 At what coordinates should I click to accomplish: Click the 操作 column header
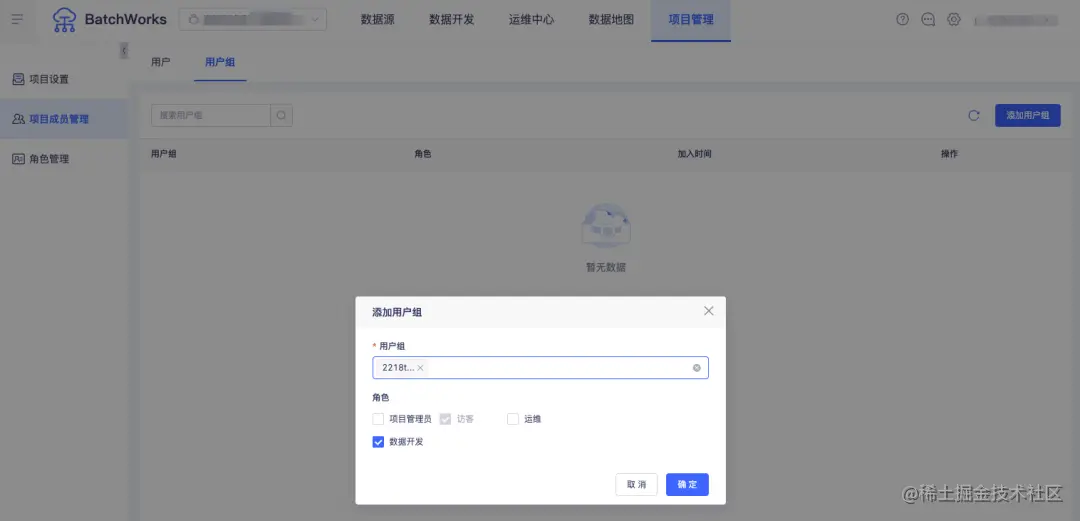tap(949, 154)
